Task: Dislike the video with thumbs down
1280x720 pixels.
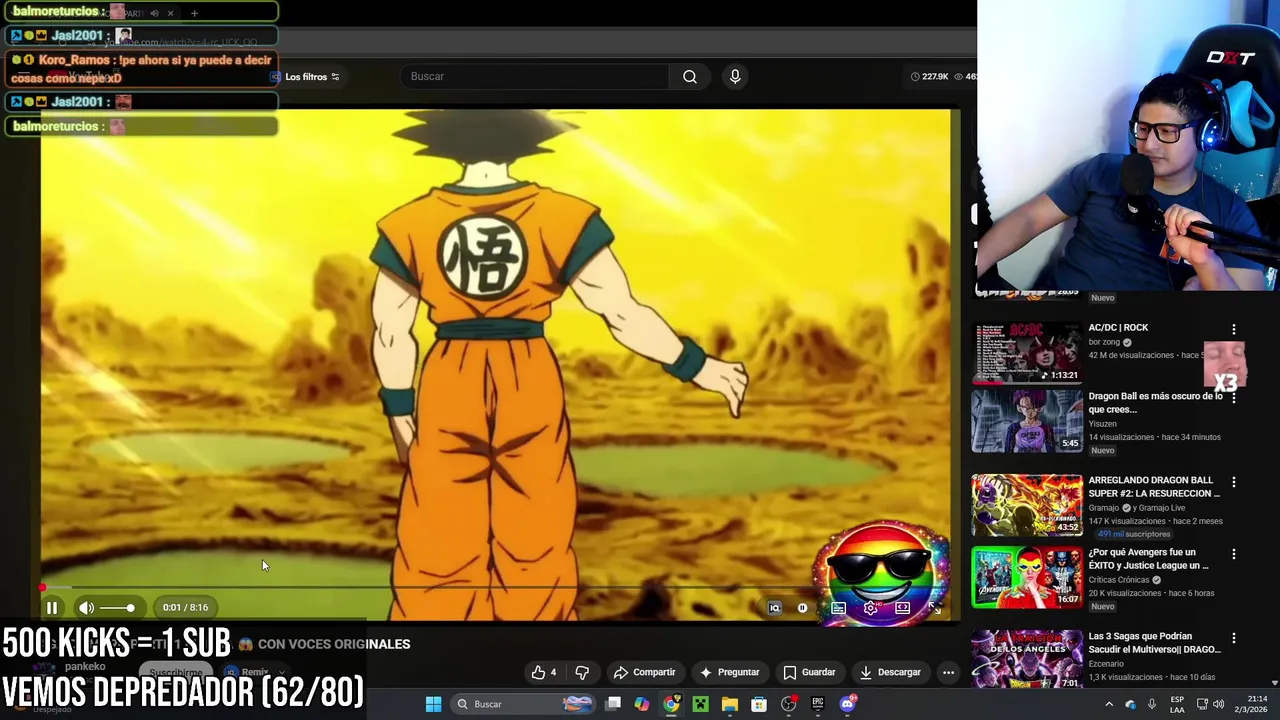Action: pyautogui.click(x=582, y=672)
